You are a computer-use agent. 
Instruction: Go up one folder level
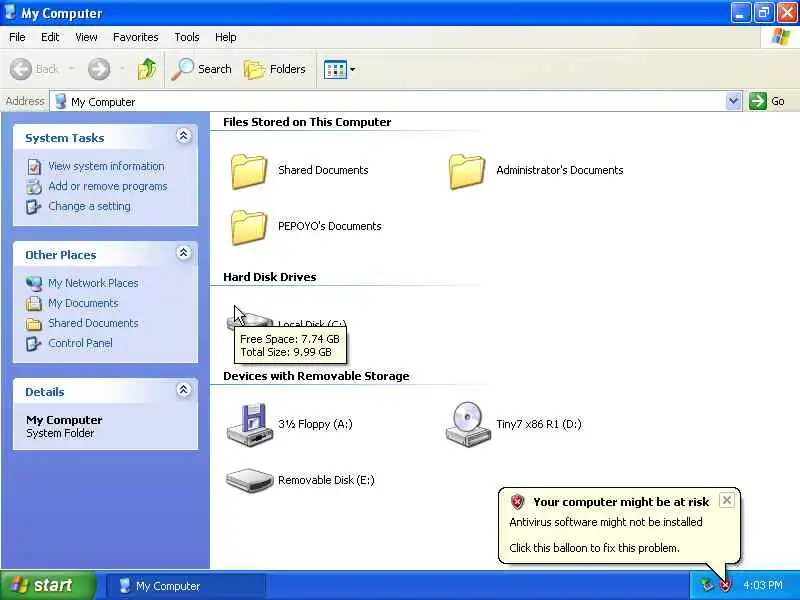[x=147, y=69]
